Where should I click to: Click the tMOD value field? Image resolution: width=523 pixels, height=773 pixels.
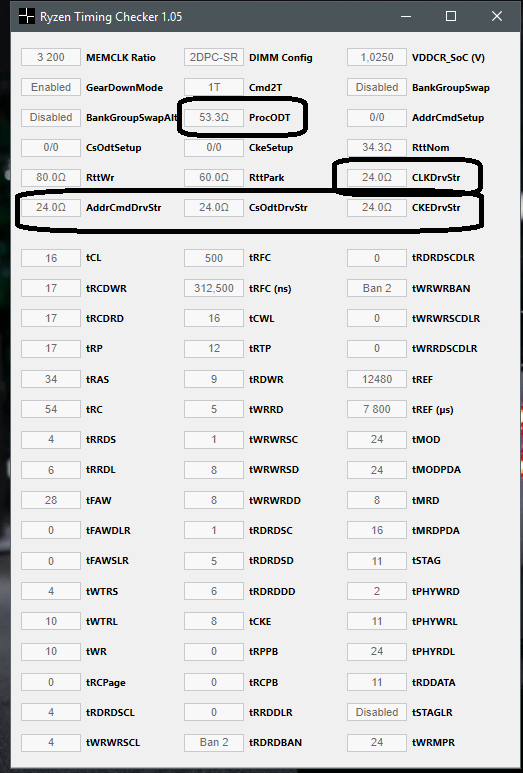(377, 439)
